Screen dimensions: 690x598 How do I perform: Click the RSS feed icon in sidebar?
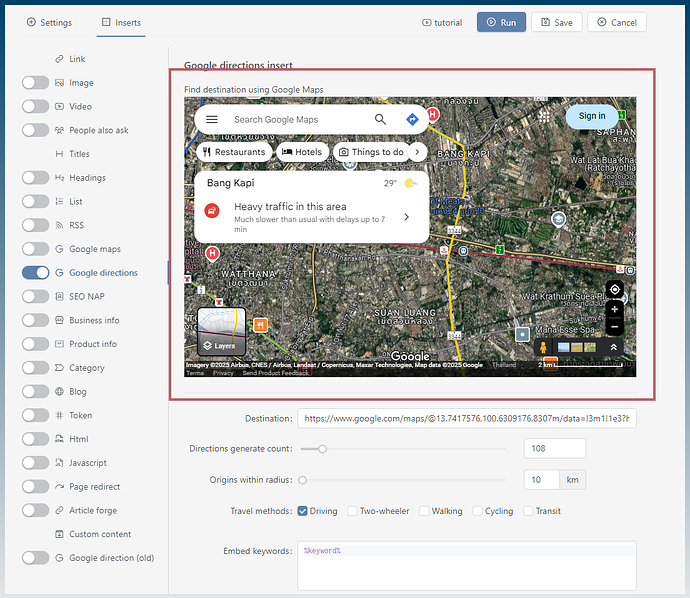click(59, 225)
